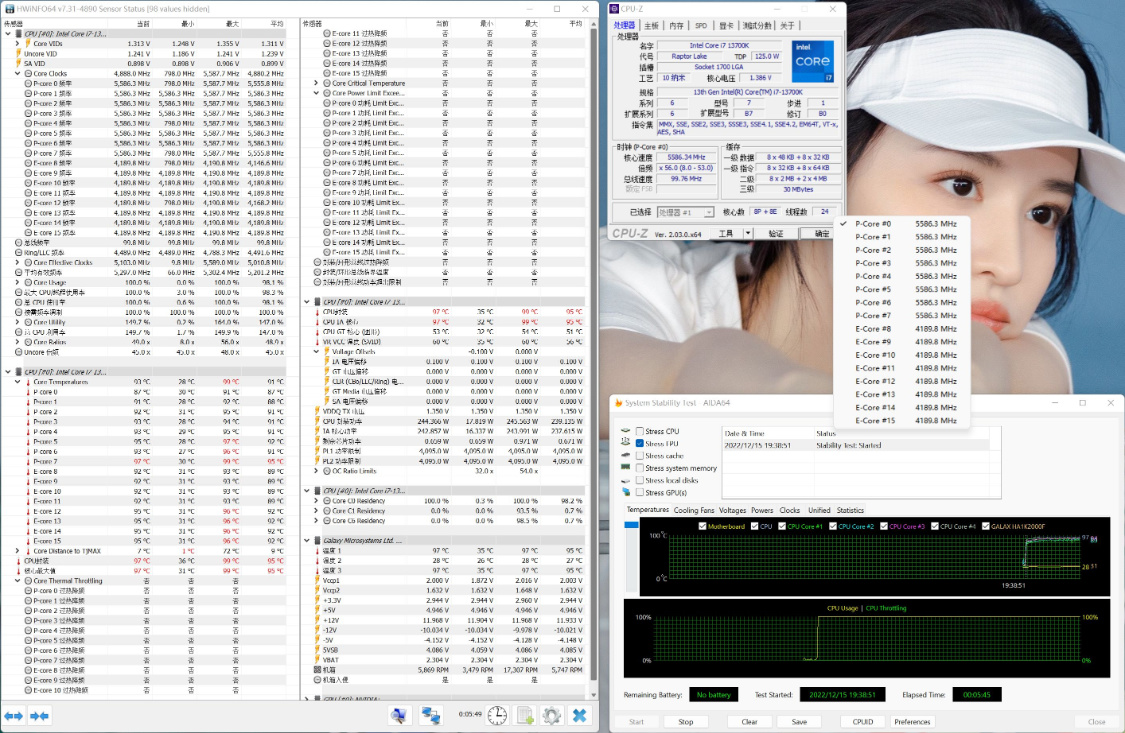Click HWiNFO collapse-columns arrows icon
The image size is (1125, 733).
39,716
